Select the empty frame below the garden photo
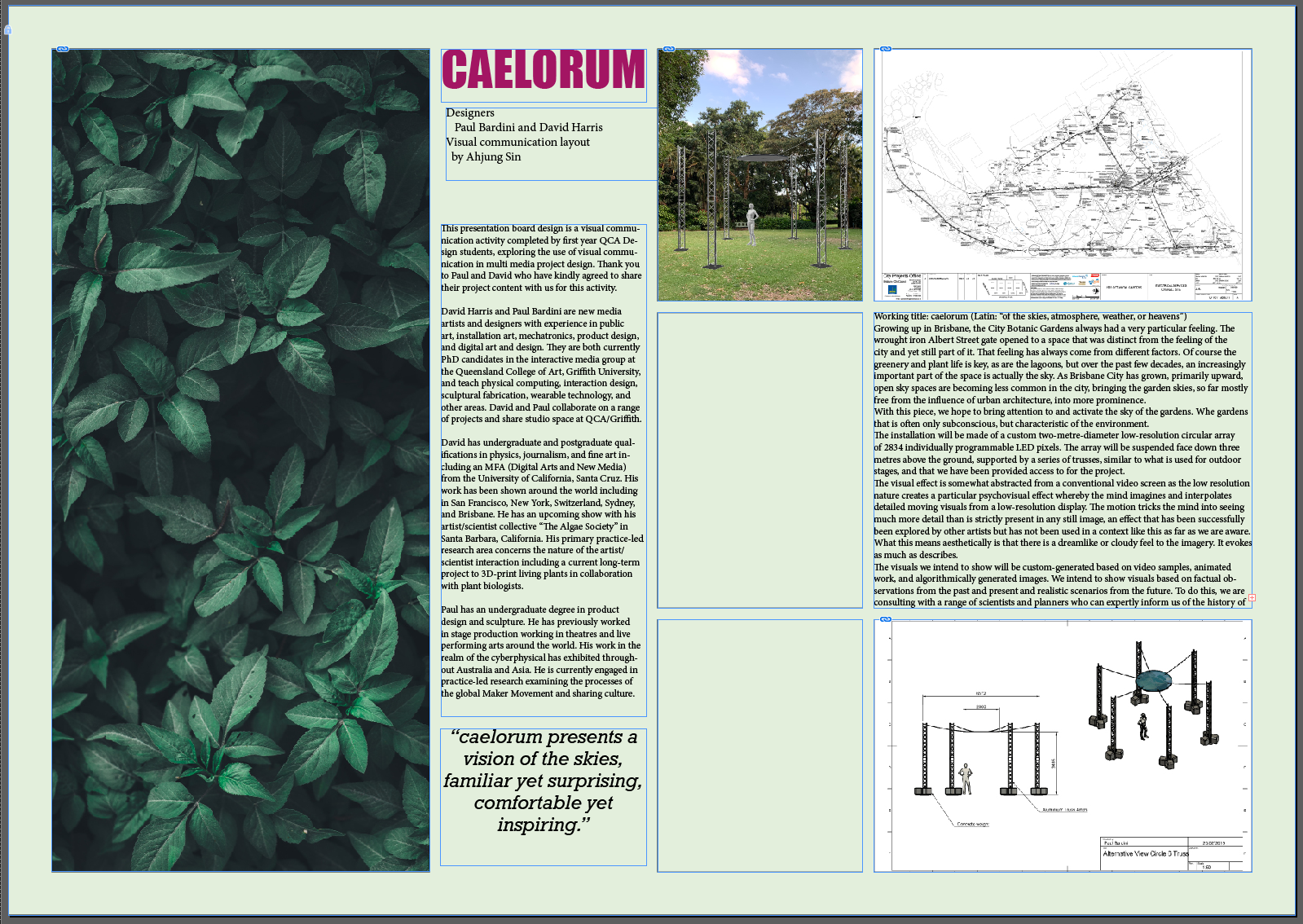Viewport: 1303px width, 924px height. tap(759, 460)
